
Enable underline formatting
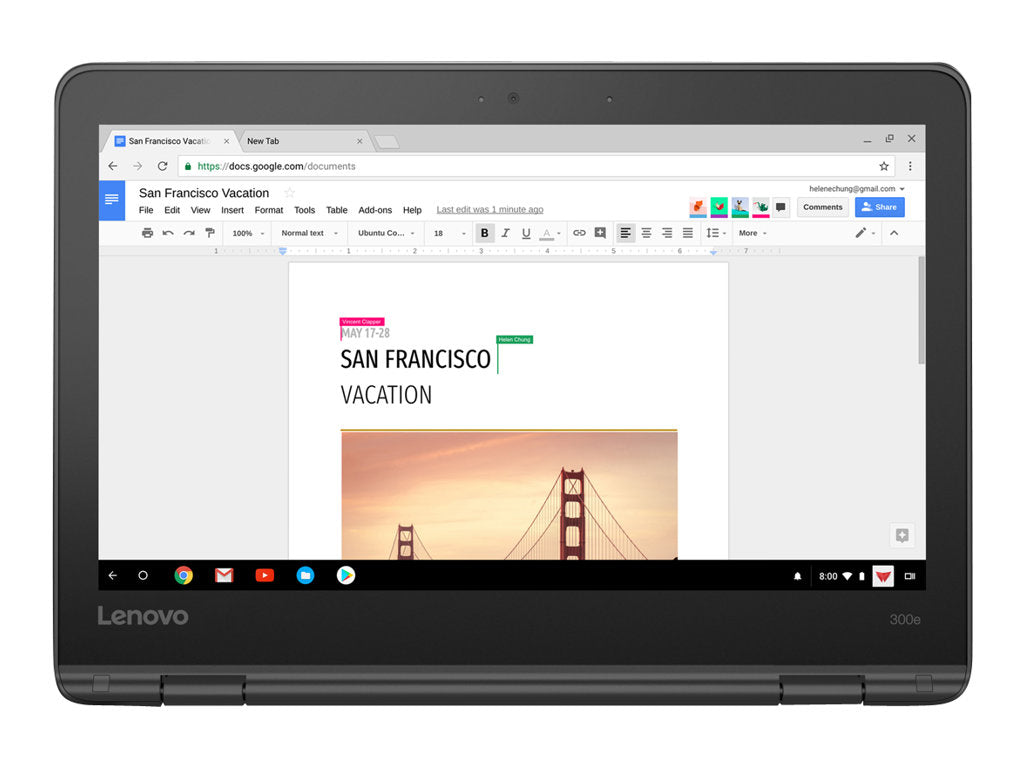coord(526,233)
